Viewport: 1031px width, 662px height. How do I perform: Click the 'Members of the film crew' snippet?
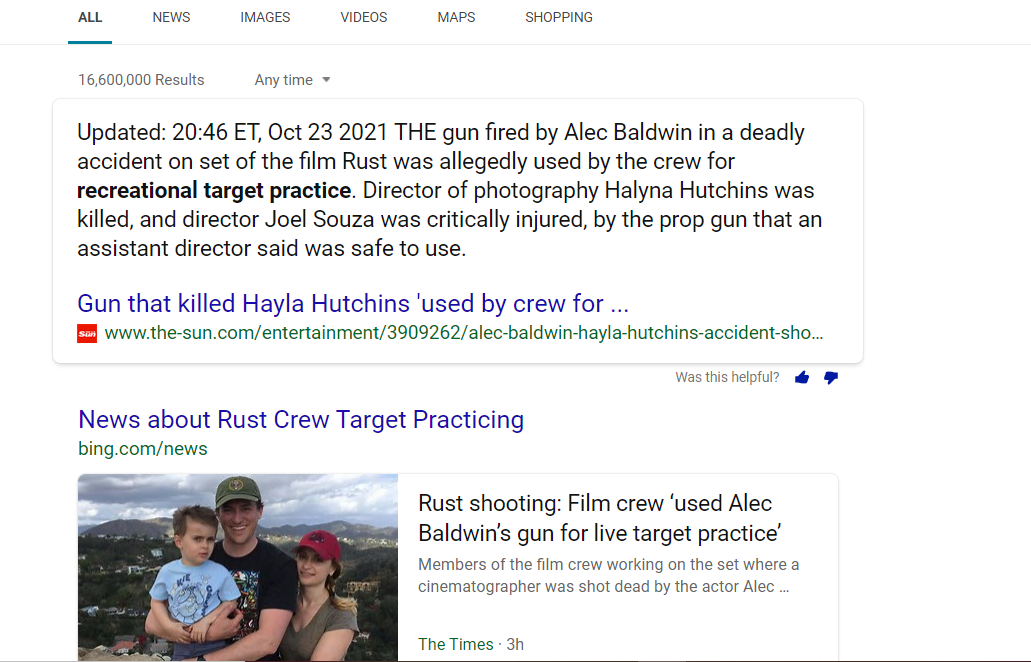click(x=609, y=575)
